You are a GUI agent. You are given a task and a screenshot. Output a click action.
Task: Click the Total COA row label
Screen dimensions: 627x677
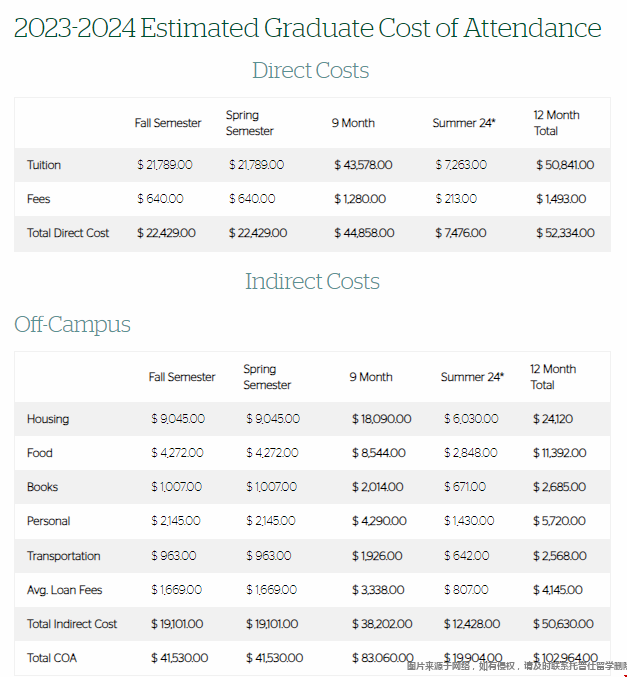pos(51,658)
